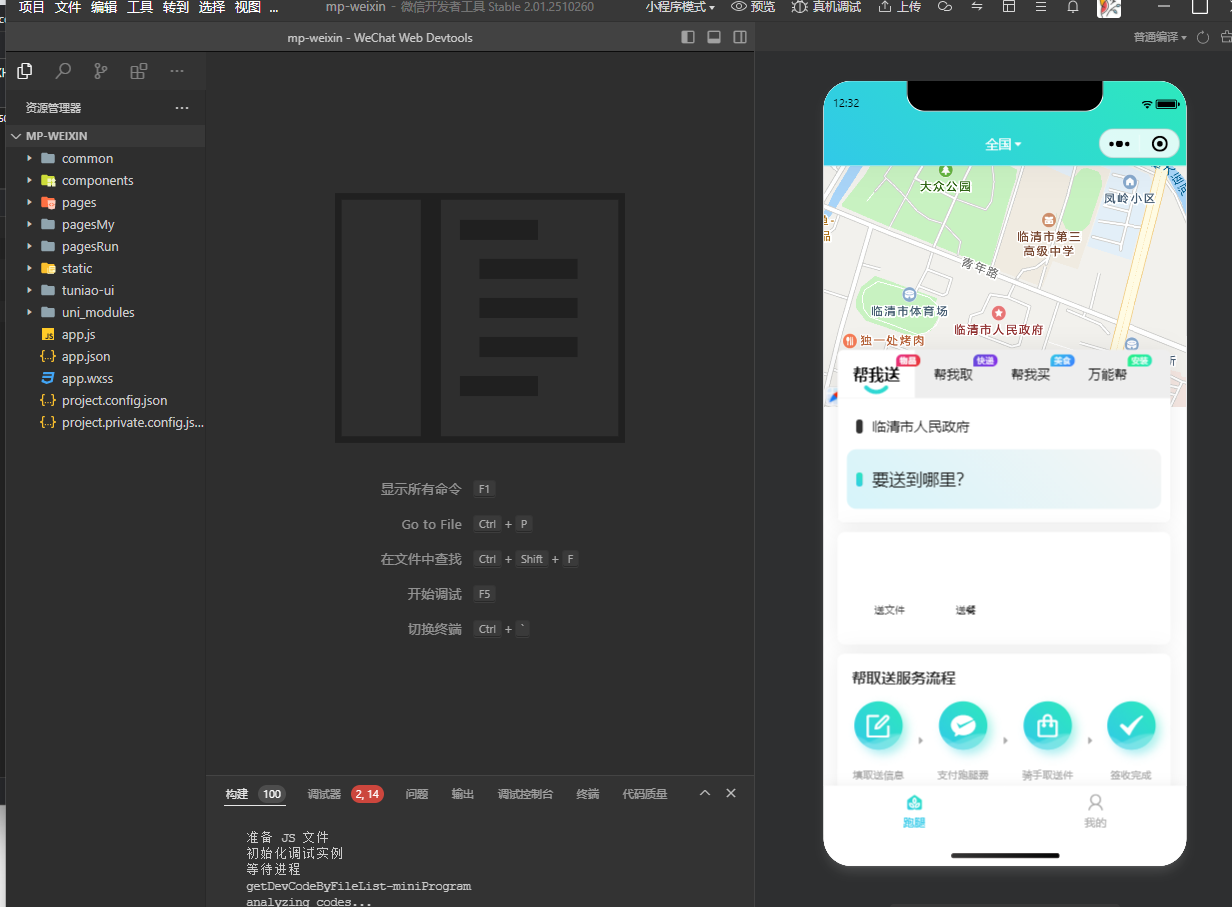The height and width of the screenshot is (907, 1232).
Task: Click the 要送到哪里? destination field
Action: click(1004, 479)
